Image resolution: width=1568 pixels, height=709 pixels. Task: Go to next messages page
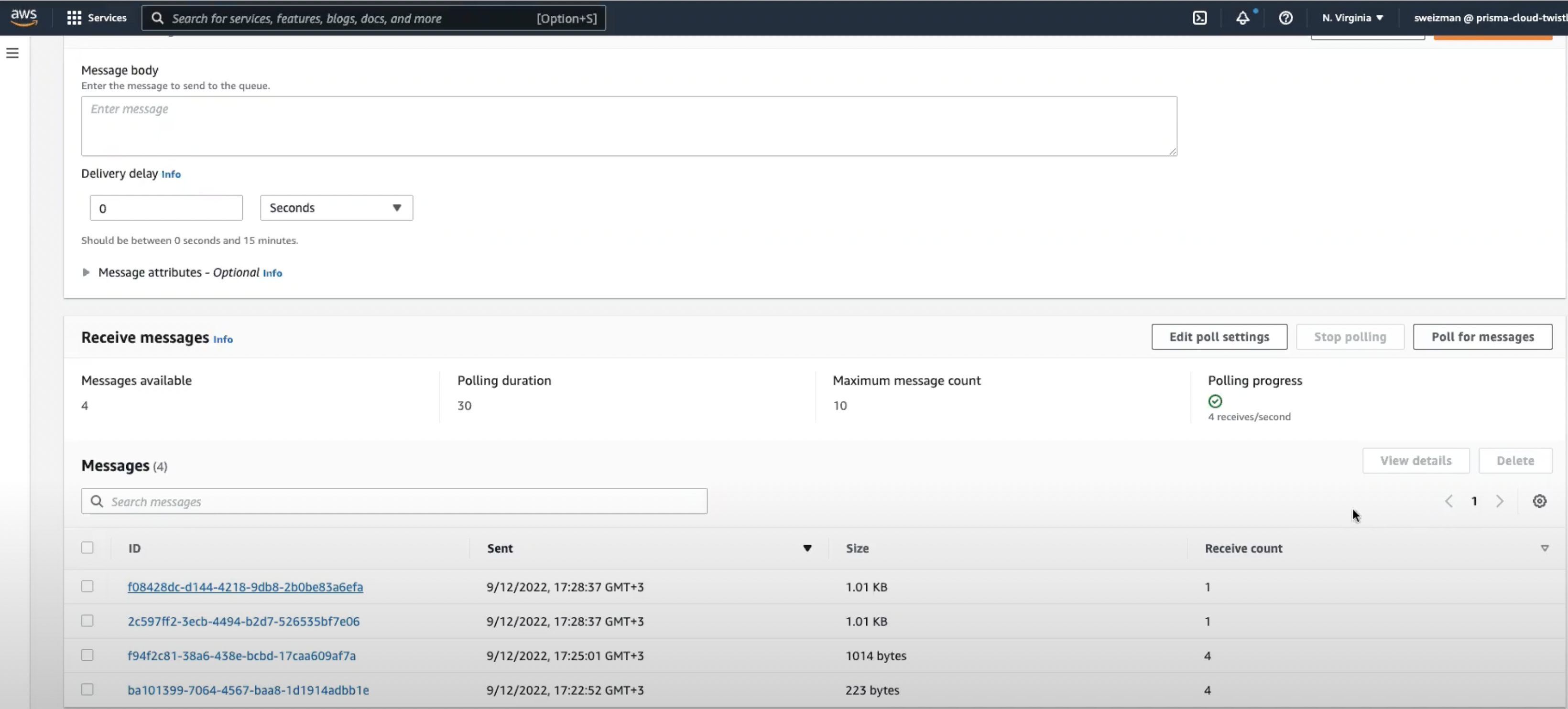(1499, 501)
